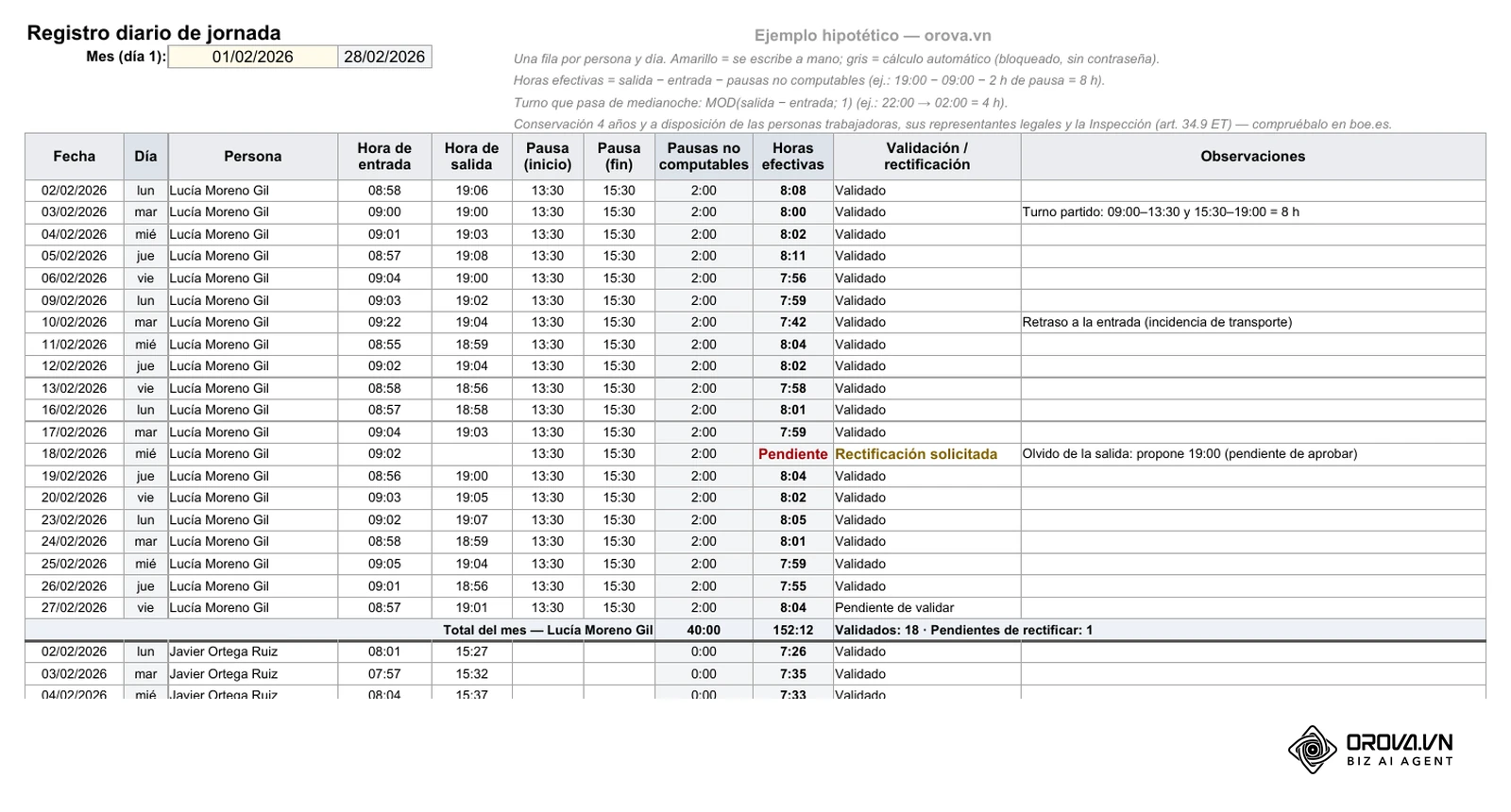Click the 'Registro diario de jornada' title
Image resolution: width=1511 pixels, height=812 pixels.
click(x=154, y=33)
